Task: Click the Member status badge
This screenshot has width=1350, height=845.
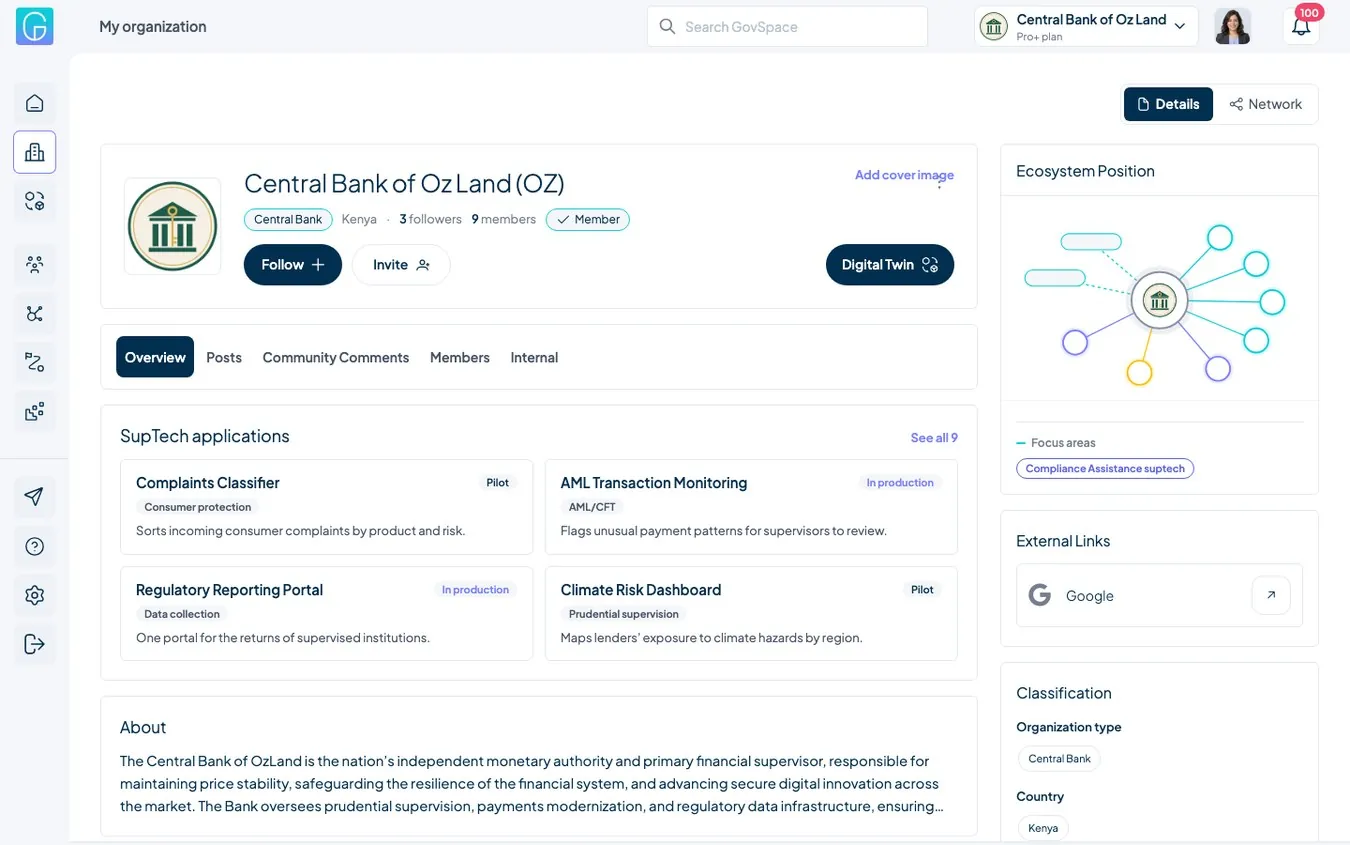Action: 588,219
